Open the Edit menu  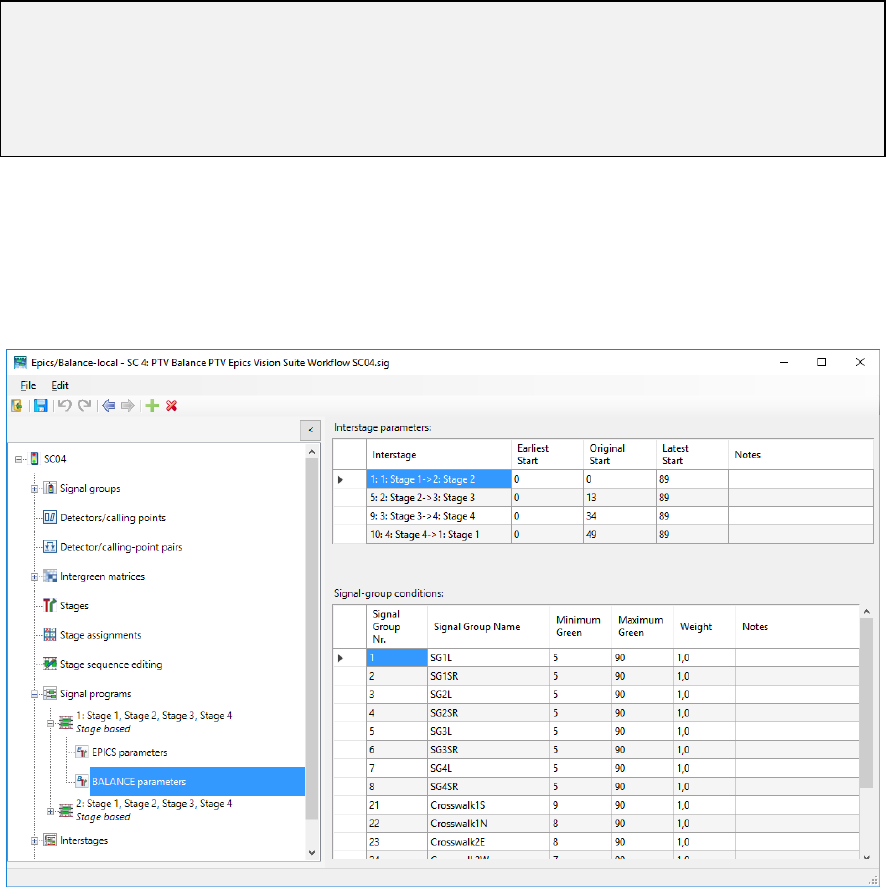coord(60,385)
